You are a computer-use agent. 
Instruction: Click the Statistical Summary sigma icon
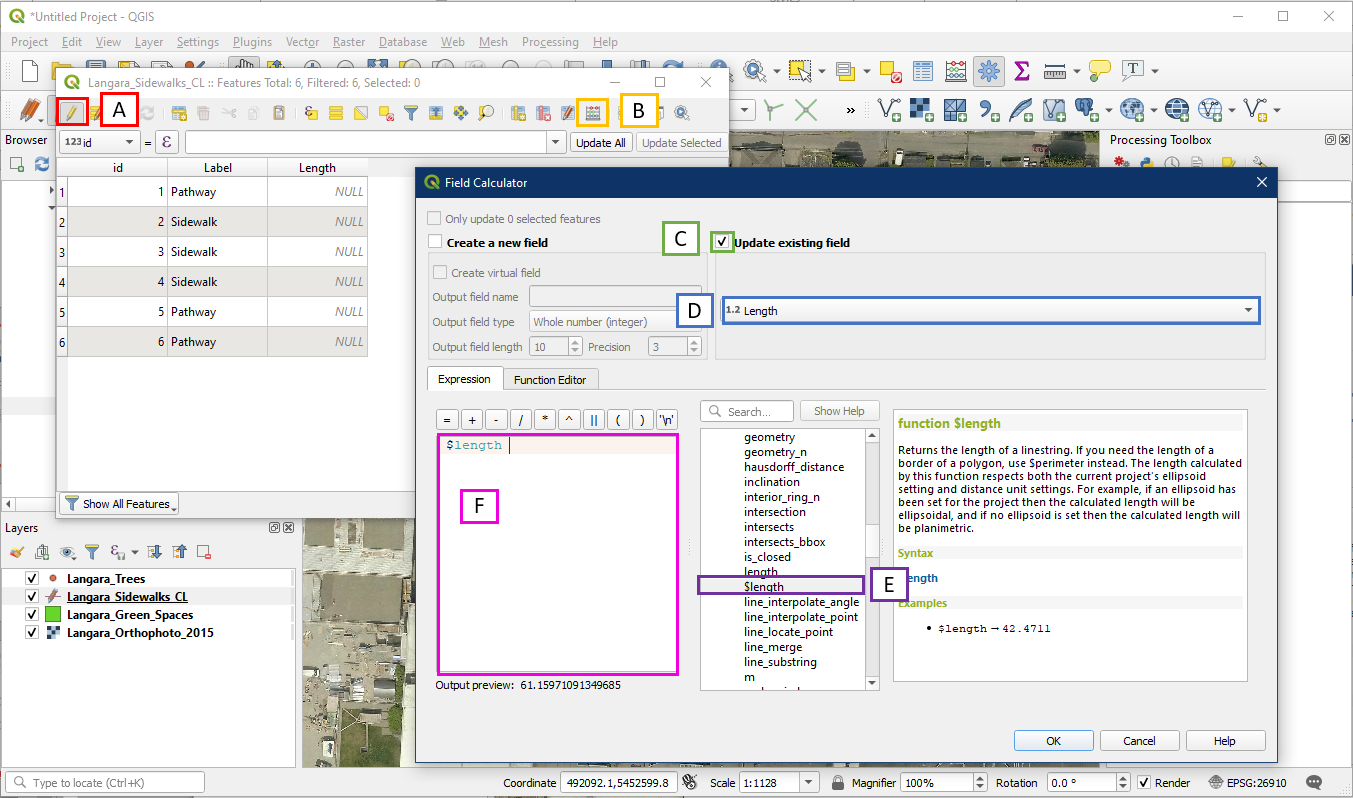click(1022, 71)
